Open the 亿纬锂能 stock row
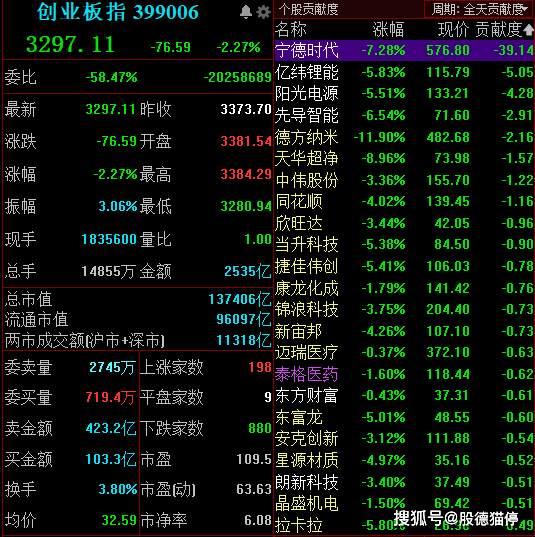Image resolution: width=535 pixels, height=537 pixels. [x=404, y=72]
